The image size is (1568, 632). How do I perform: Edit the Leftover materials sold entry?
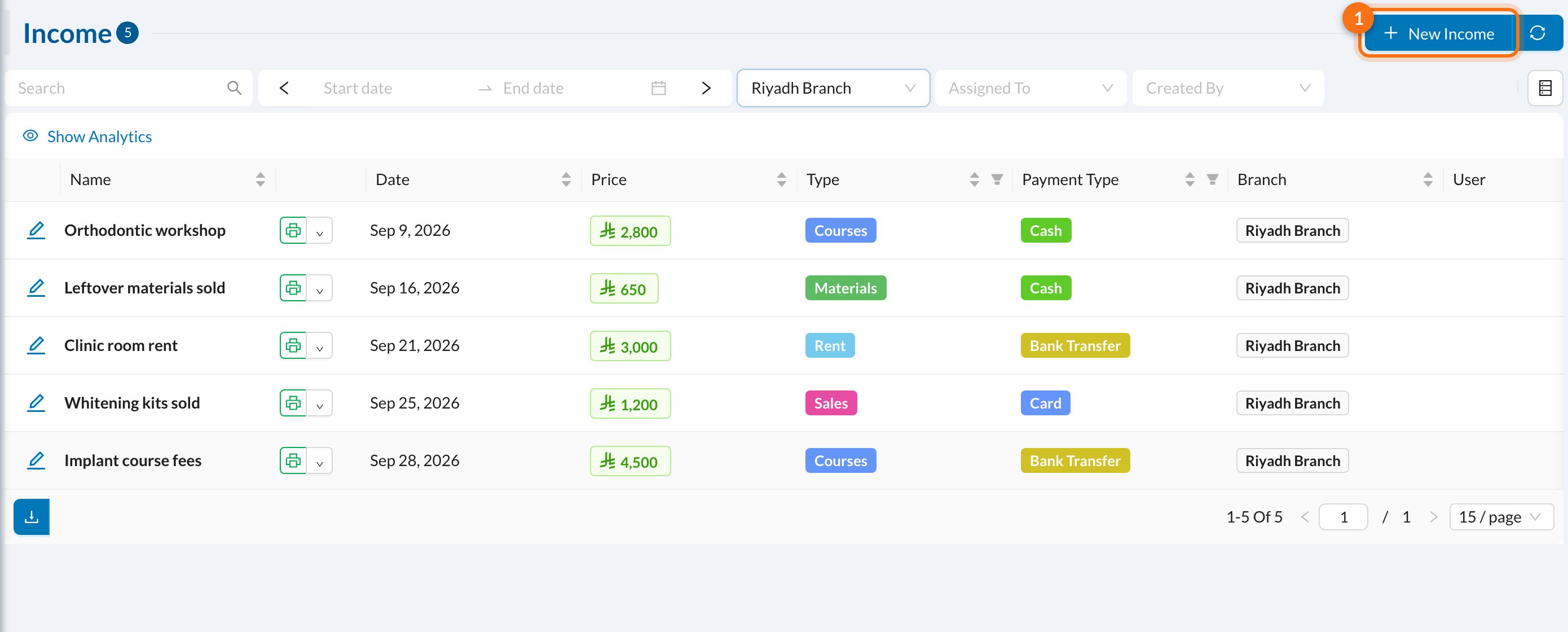coord(37,287)
